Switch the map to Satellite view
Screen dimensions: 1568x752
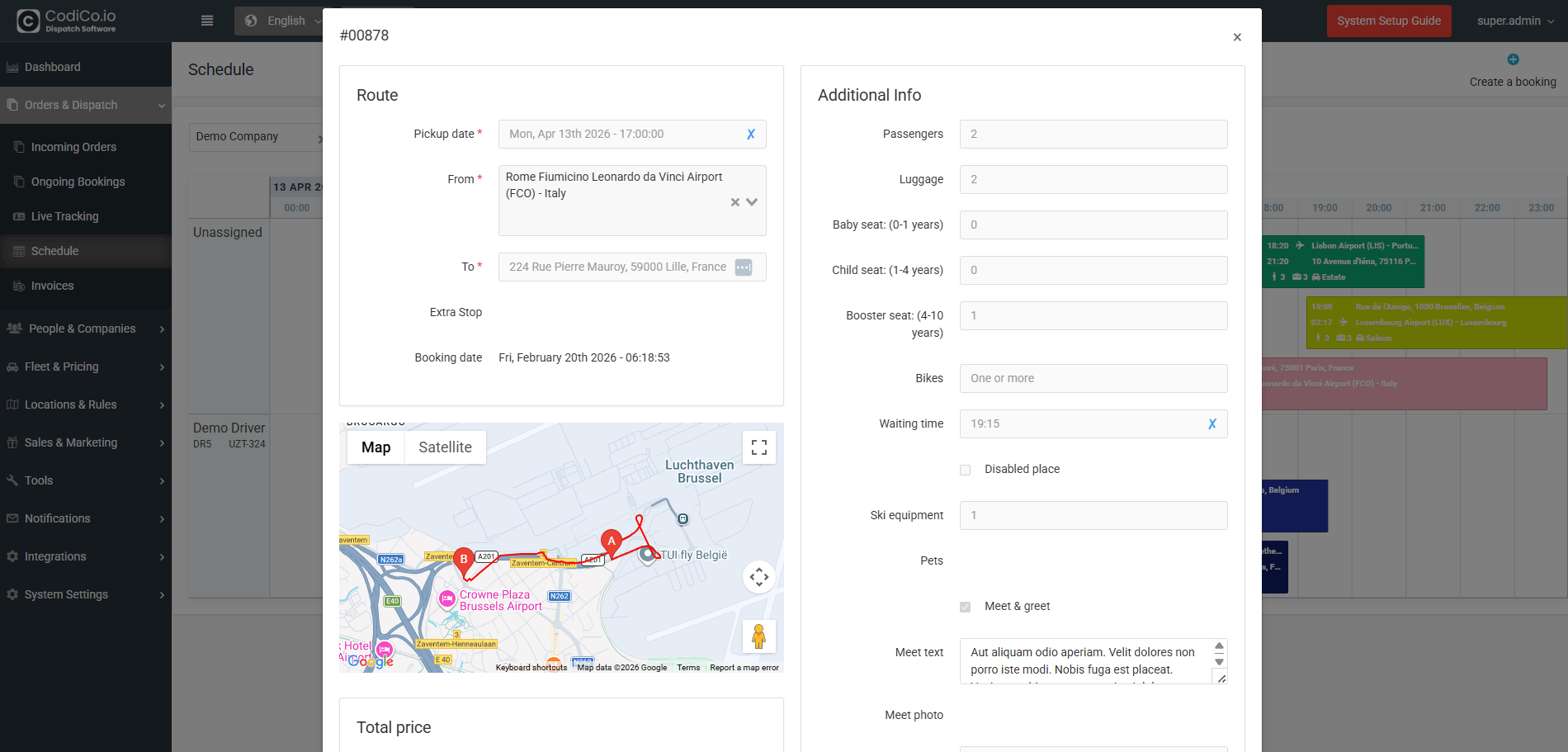(445, 447)
